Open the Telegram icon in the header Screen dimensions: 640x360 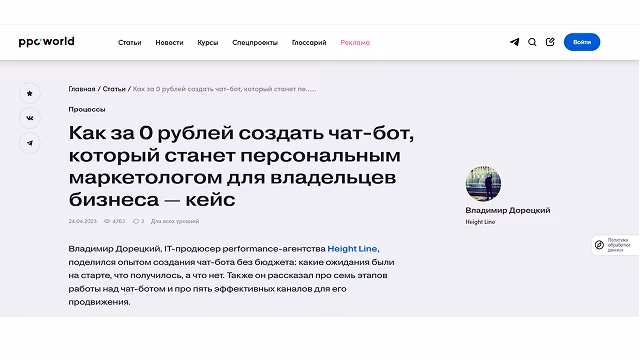pyautogui.click(x=514, y=42)
